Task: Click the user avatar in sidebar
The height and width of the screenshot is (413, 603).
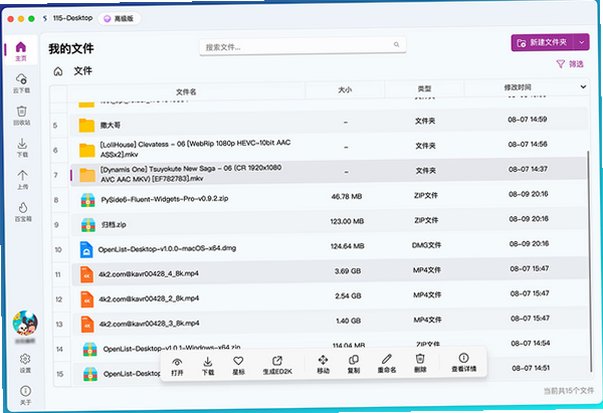Action: [x=25, y=323]
